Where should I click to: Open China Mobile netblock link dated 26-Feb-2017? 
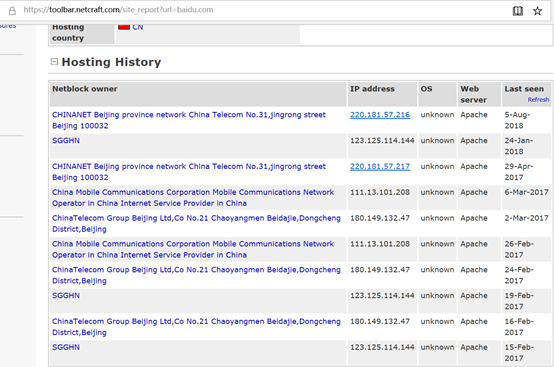tap(193, 249)
